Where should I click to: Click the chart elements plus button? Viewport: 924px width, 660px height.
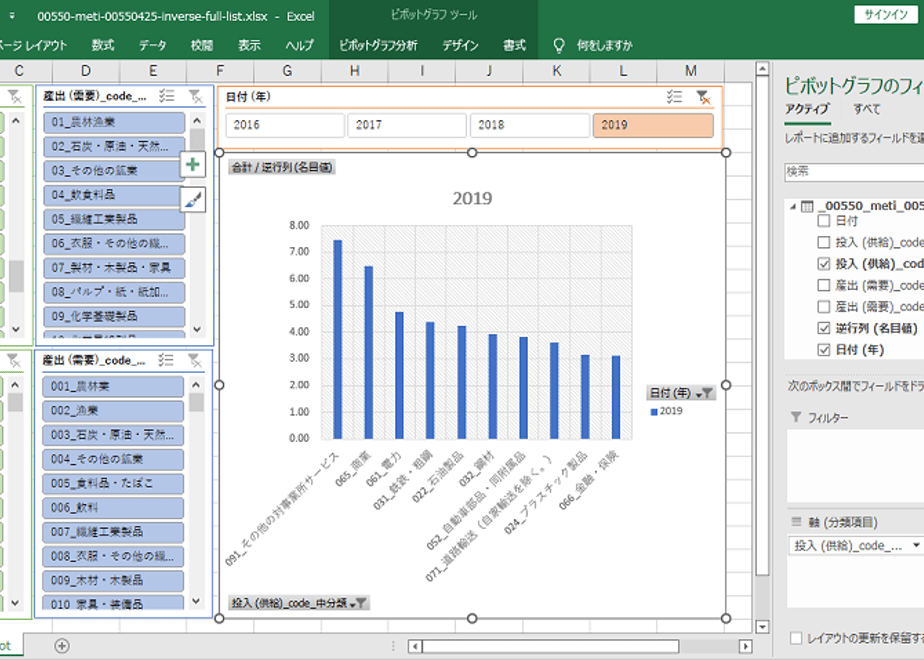point(193,164)
